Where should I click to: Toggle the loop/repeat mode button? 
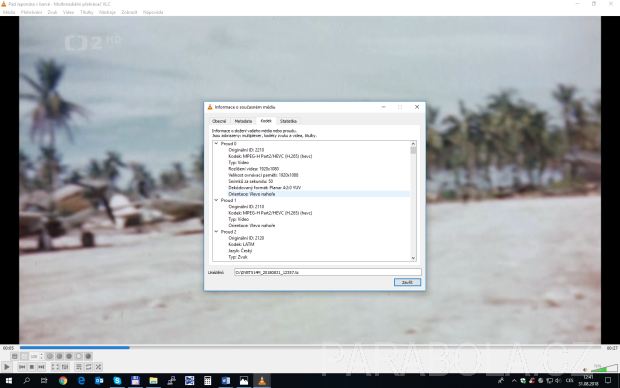point(88,367)
